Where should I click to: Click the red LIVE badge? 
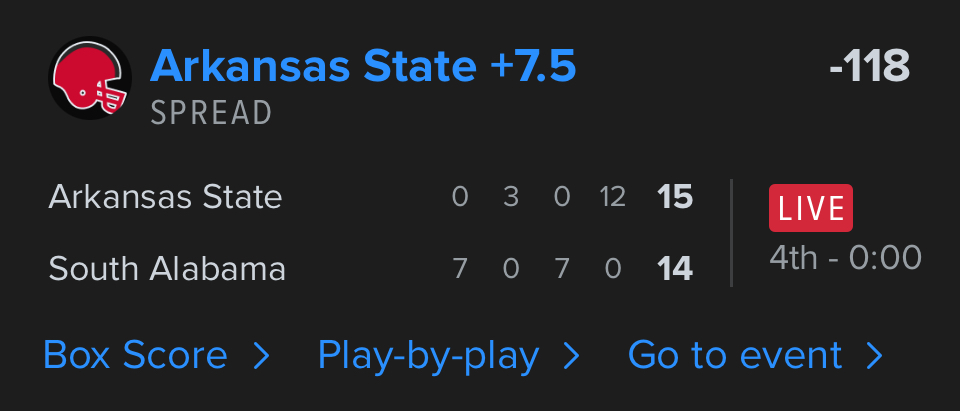pyautogui.click(x=810, y=208)
